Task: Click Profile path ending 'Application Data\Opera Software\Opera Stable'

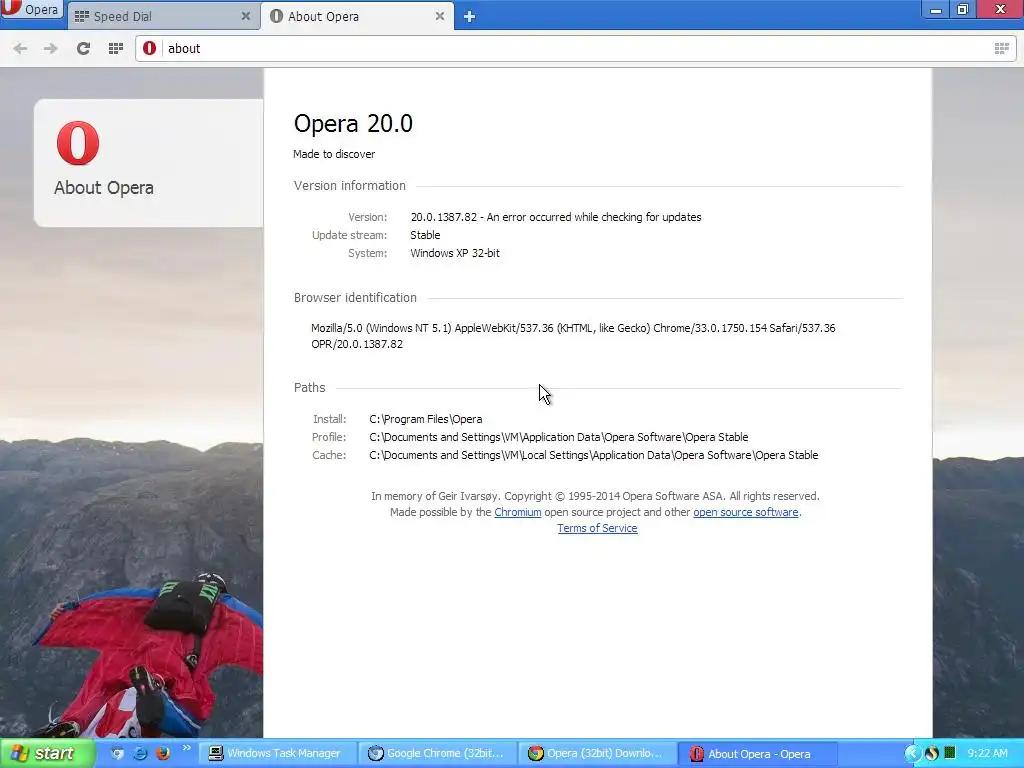Action: click(x=558, y=437)
